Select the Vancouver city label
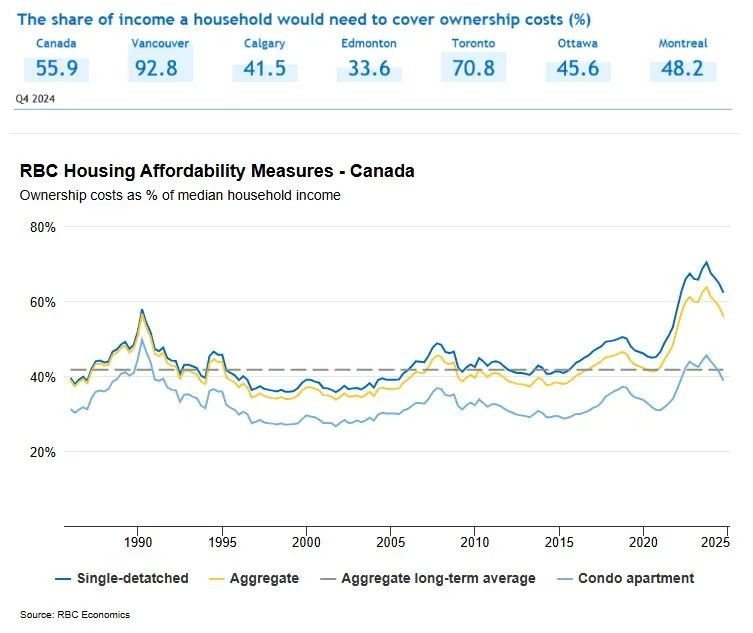The image size is (753, 633). (x=160, y=44)
